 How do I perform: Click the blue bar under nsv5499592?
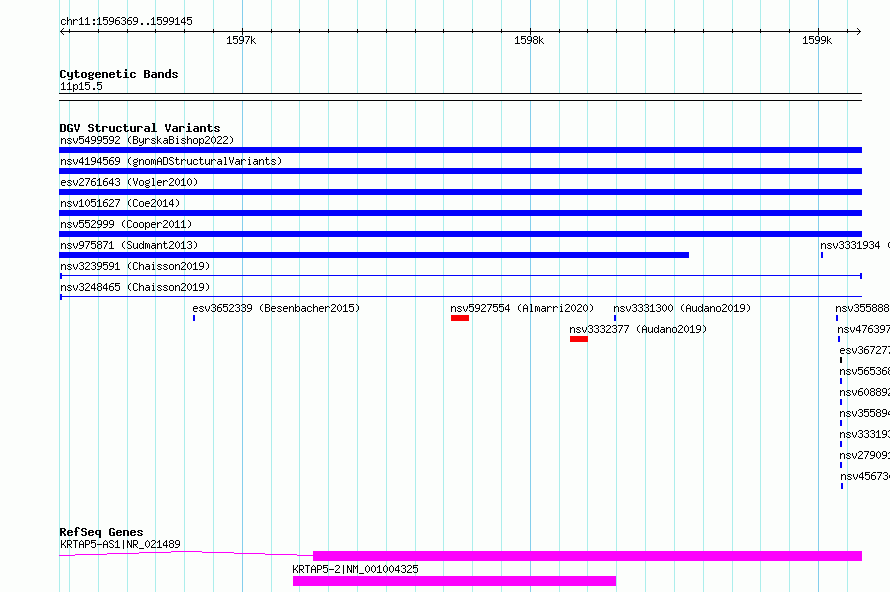click(460, 150)
